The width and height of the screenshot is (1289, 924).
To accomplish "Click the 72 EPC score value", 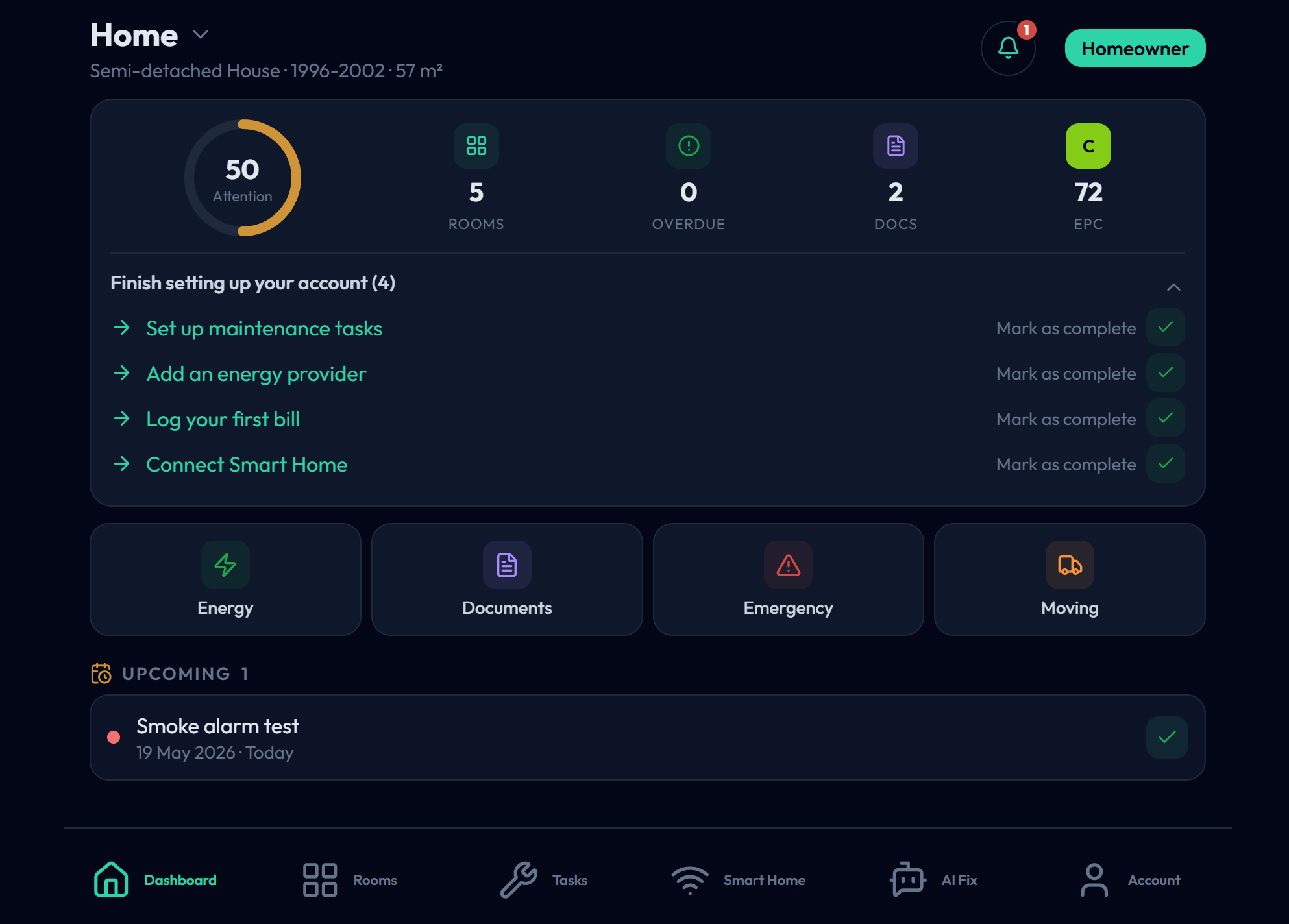I will tap(1088, 192).
